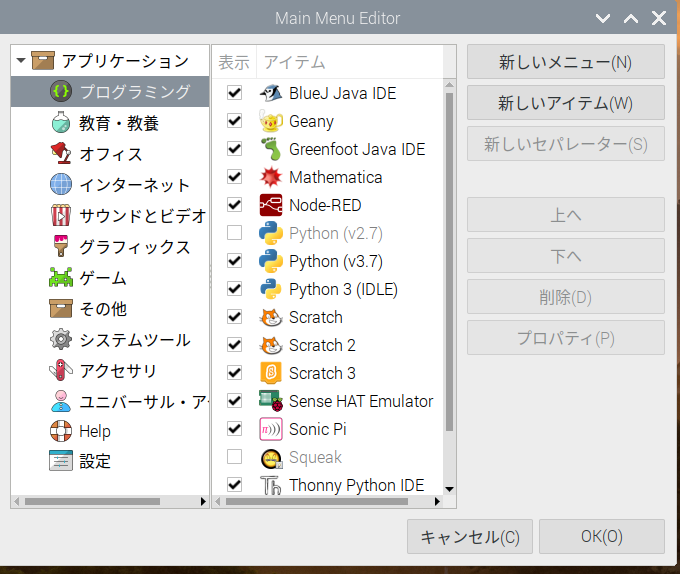Minimize the Main Menu Editor window

(603, 18)
